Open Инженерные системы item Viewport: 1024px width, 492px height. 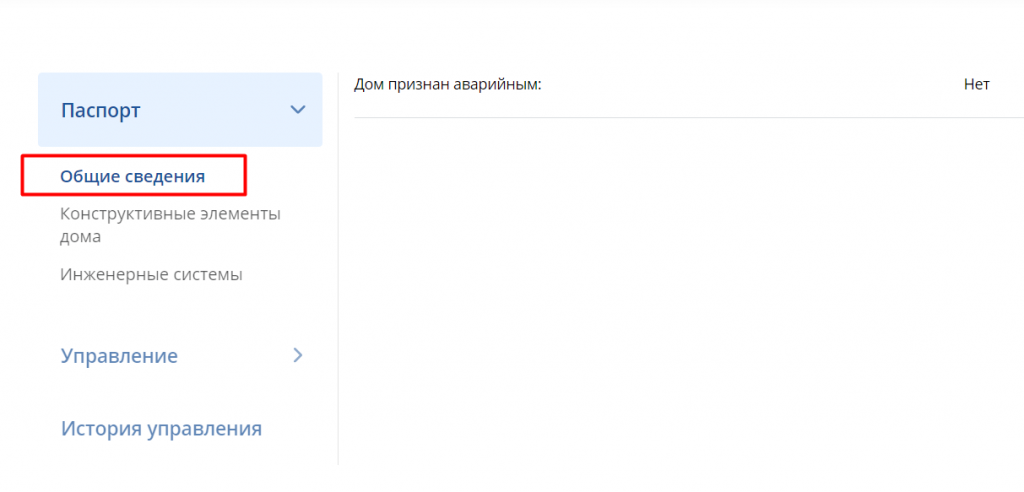click(152, 274)
